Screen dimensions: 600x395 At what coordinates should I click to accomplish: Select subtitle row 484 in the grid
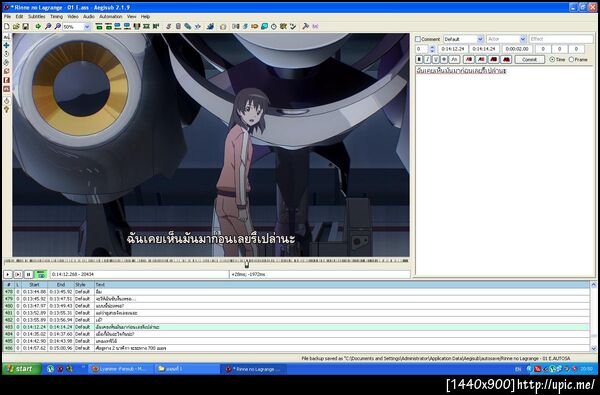296,334
